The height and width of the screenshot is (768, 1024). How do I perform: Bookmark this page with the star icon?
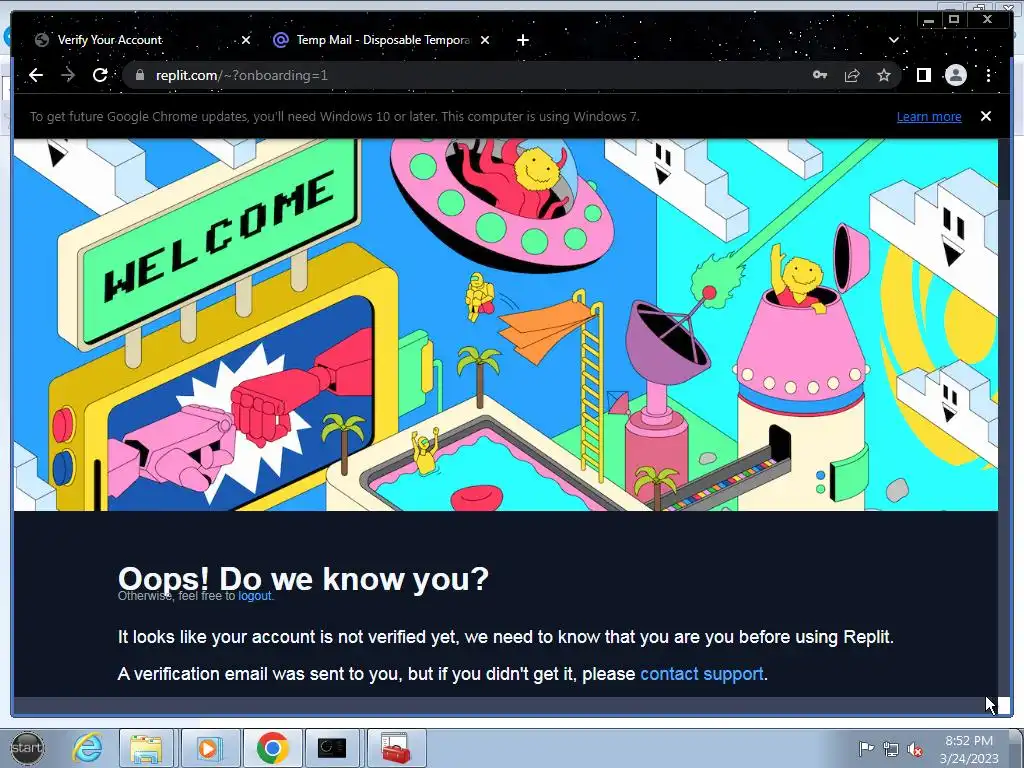[884, 76]
